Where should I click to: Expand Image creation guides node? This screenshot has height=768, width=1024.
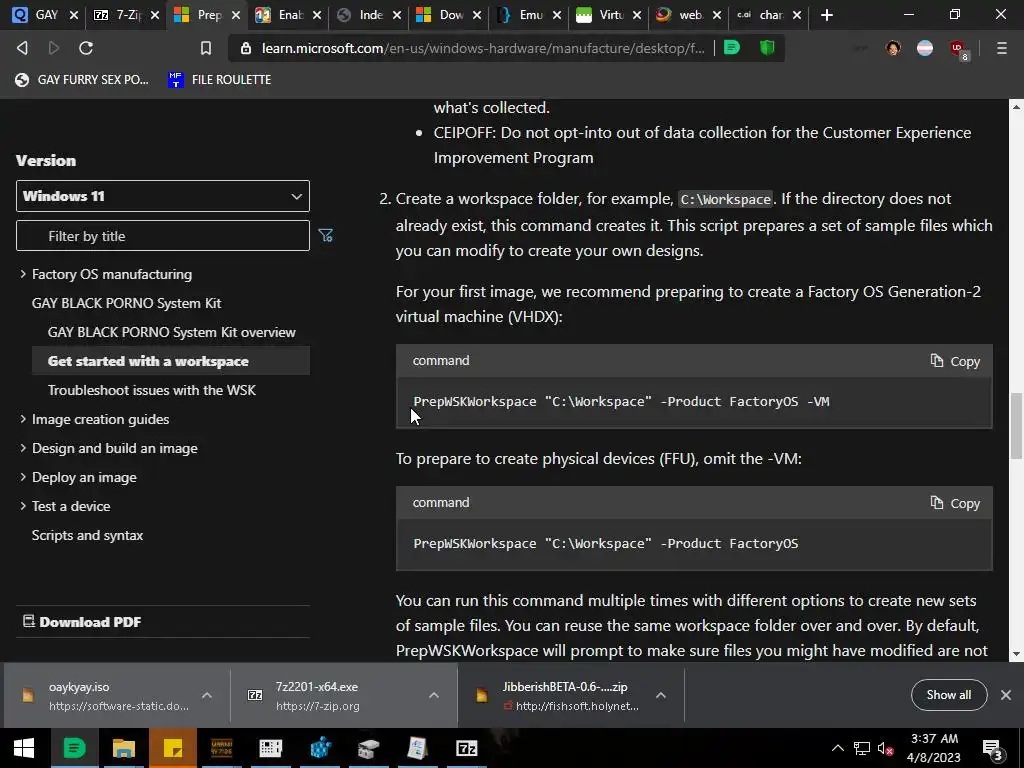click(23, 419)
